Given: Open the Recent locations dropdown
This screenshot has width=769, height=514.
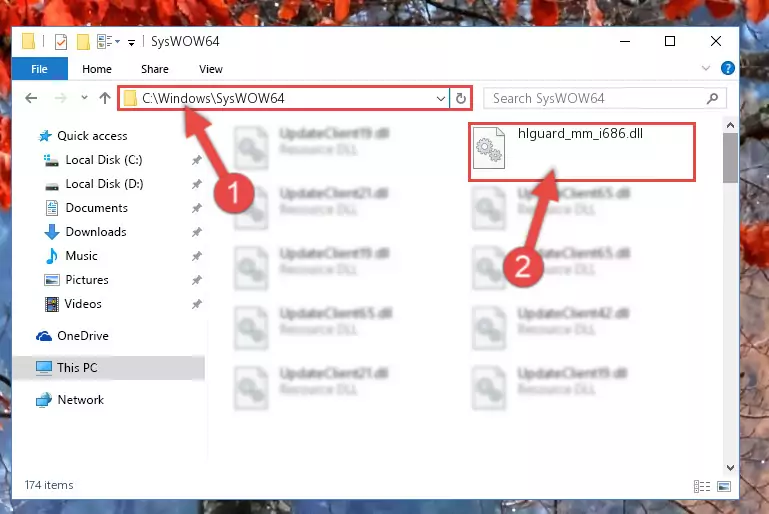Looking at the screenshot, I should coord(84,98).
